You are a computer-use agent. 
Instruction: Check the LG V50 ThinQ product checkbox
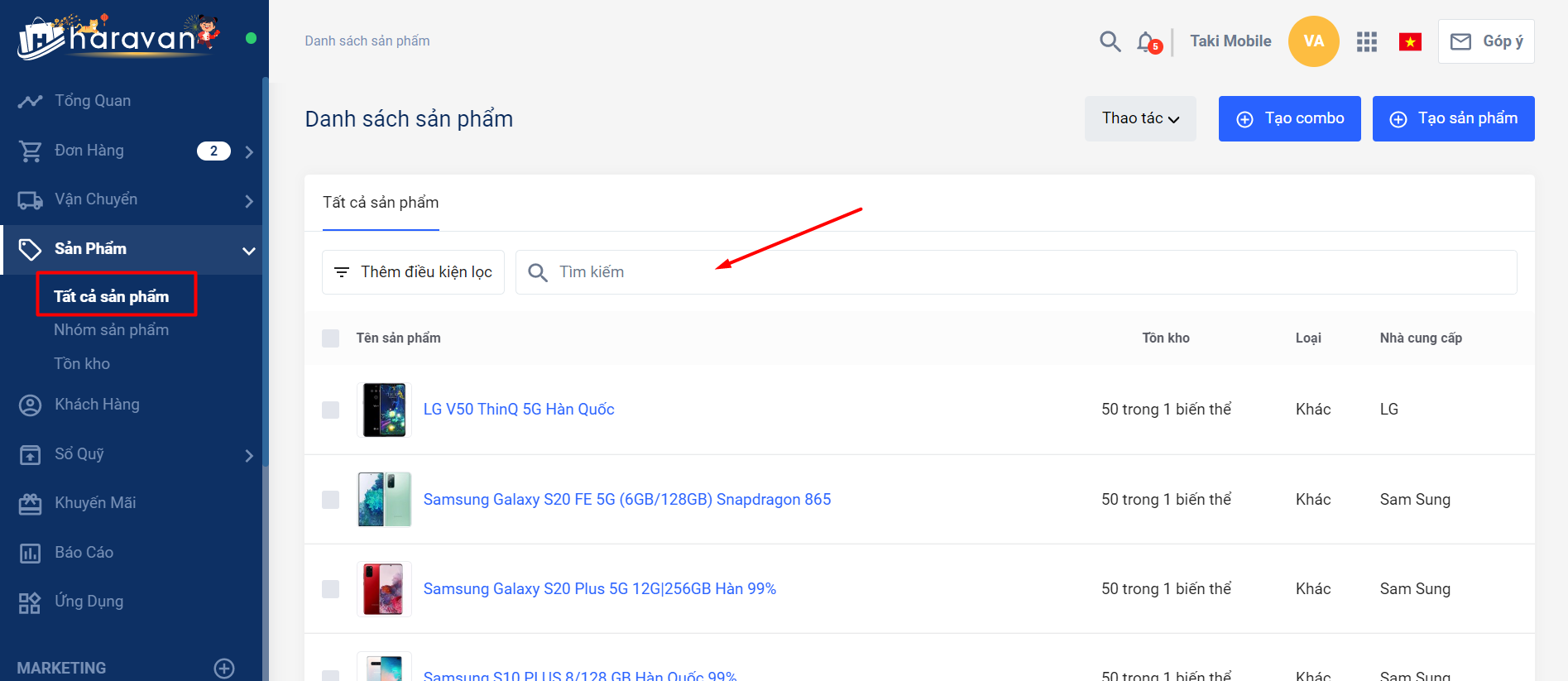pyautogui.click(x=331, y=410)
